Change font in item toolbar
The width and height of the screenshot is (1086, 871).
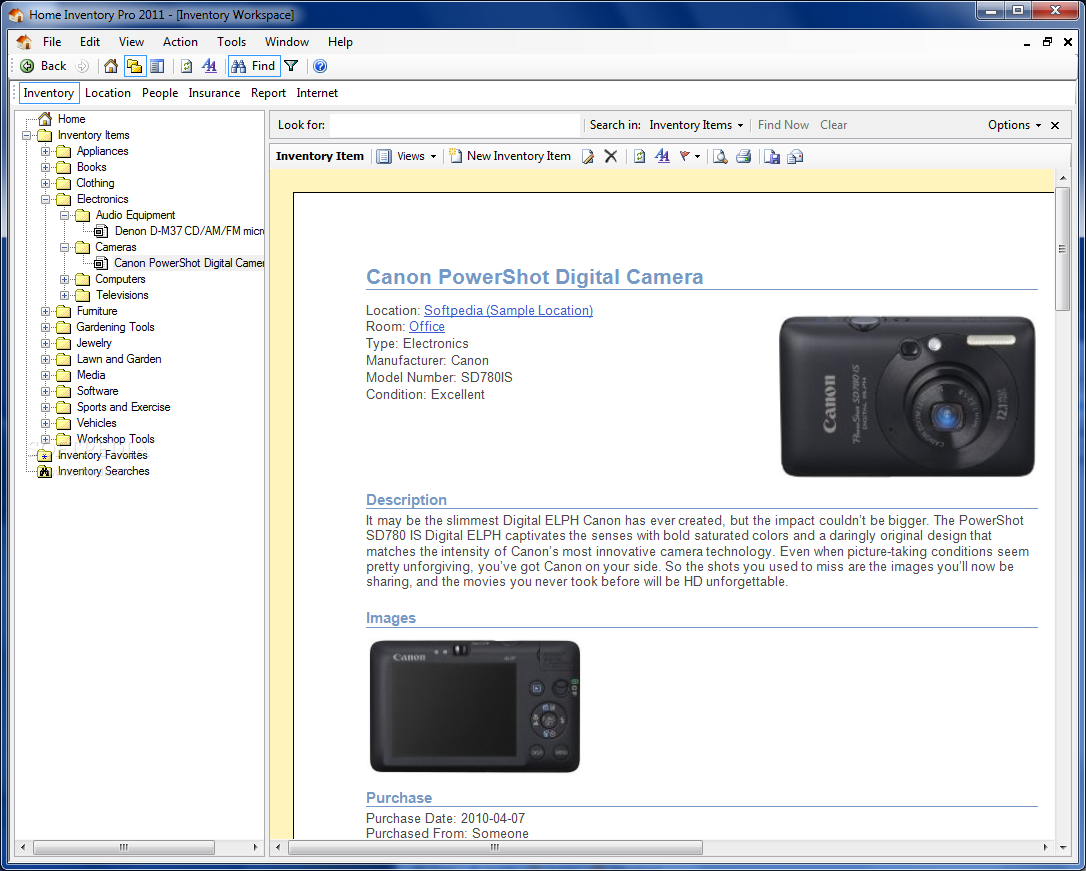pos(662,156)
